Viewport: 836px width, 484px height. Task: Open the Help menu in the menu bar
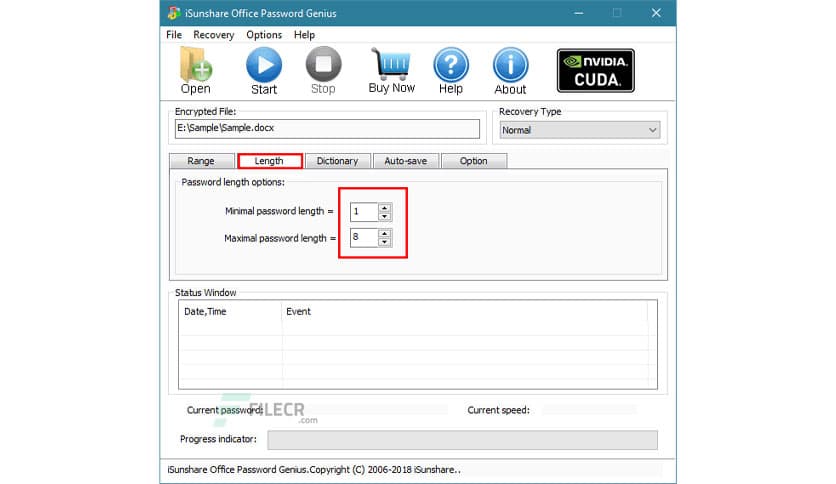304,35
